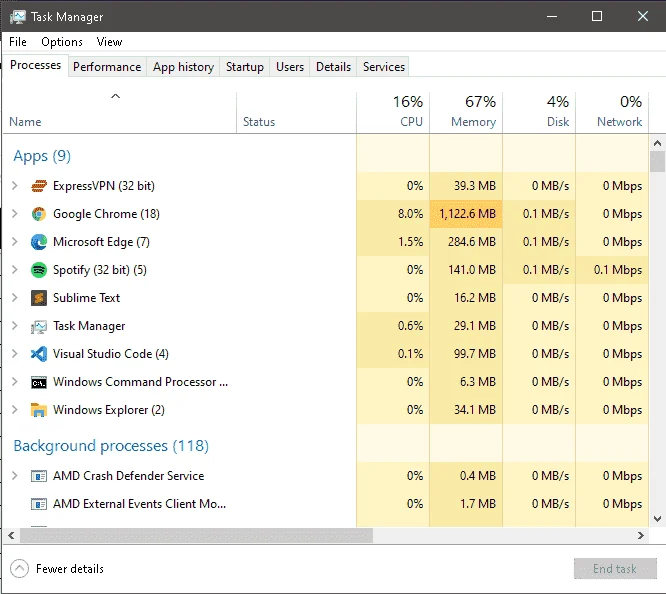Click the Microsoft Edge icon in list
666x594 pixels.
[x=39, y=242]
